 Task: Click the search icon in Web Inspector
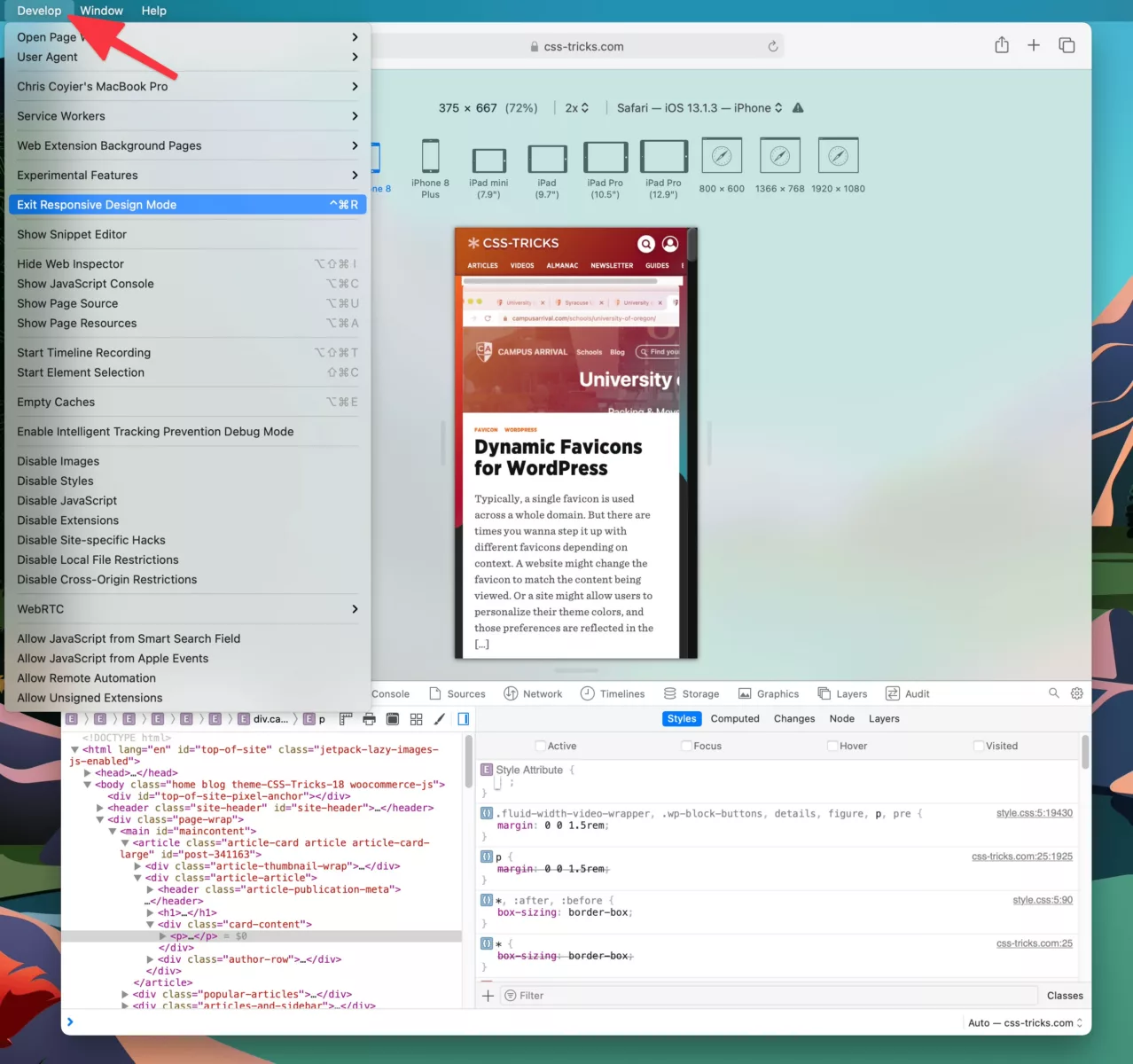1054,693
